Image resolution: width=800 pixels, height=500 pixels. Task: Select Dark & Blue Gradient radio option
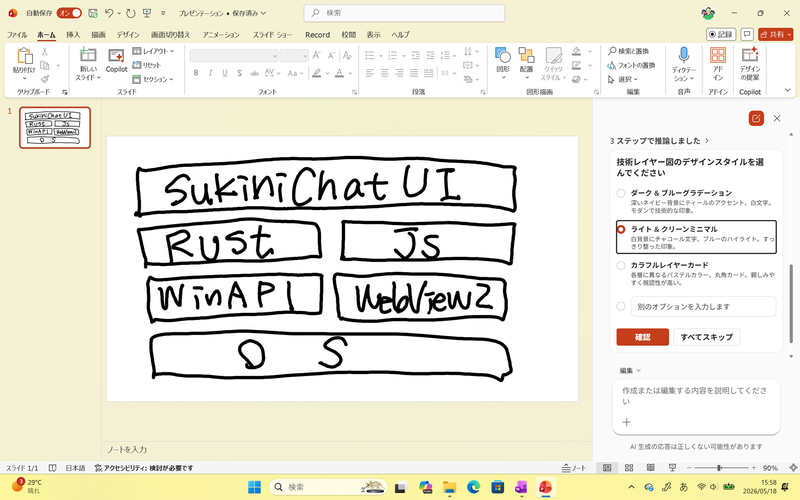[621, 193]
